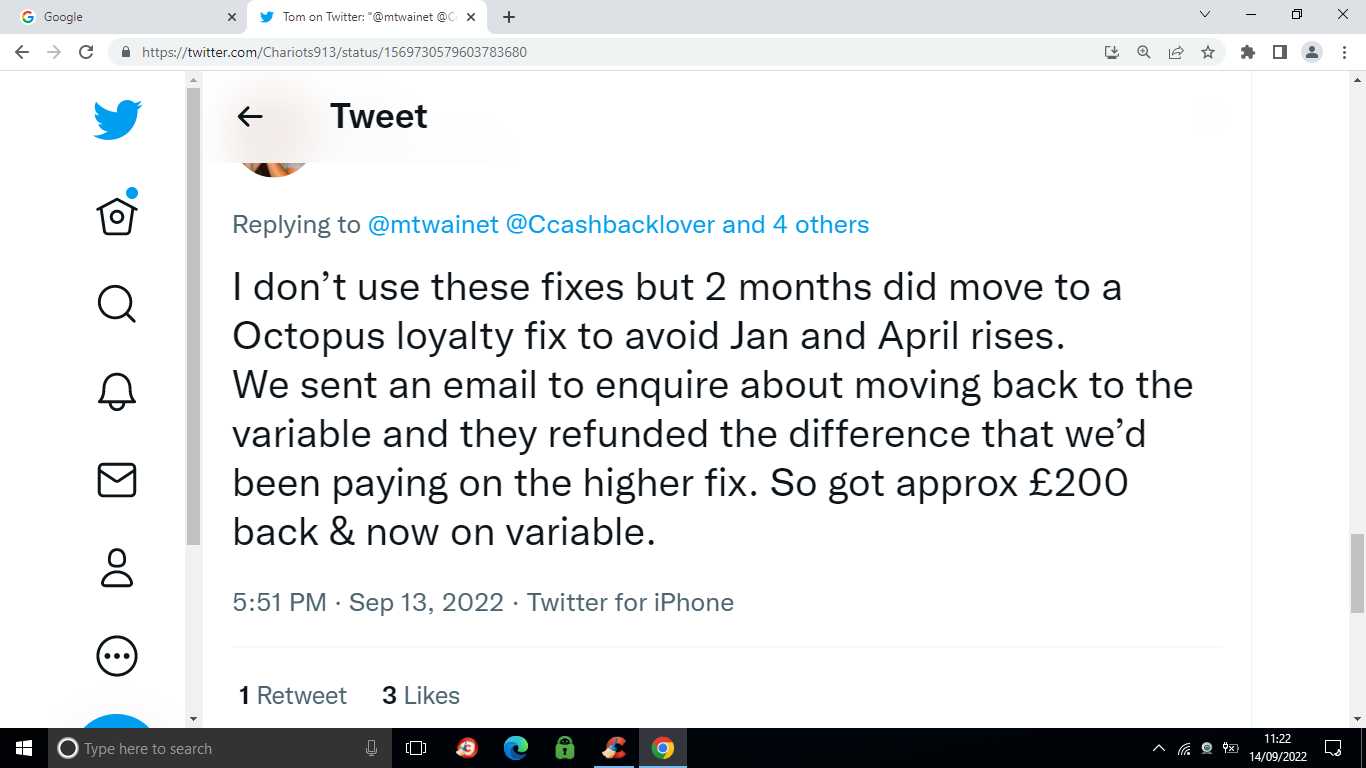The image size is (1366, 768).
Task: Toggle the Chrome side panel
Action: pyautogui.click(x=1279, y=52)
